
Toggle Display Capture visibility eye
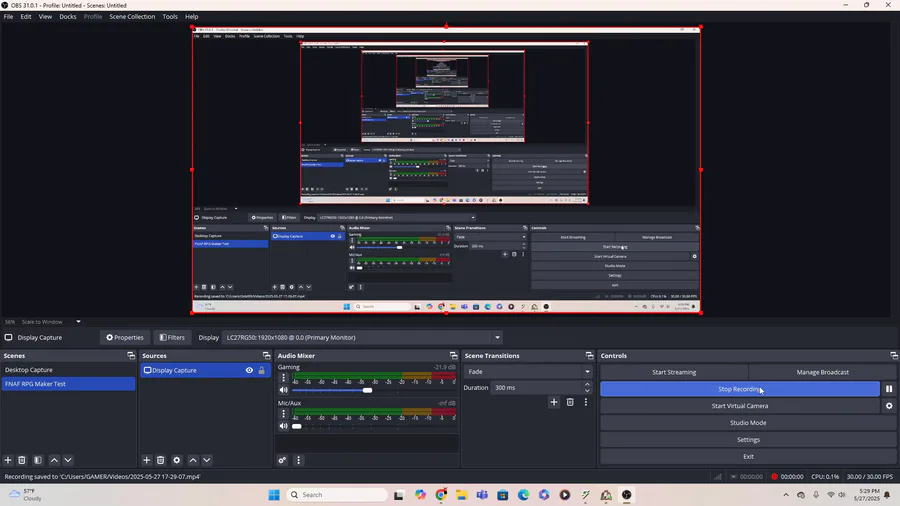pyautogui.click(x=249, y=371)
